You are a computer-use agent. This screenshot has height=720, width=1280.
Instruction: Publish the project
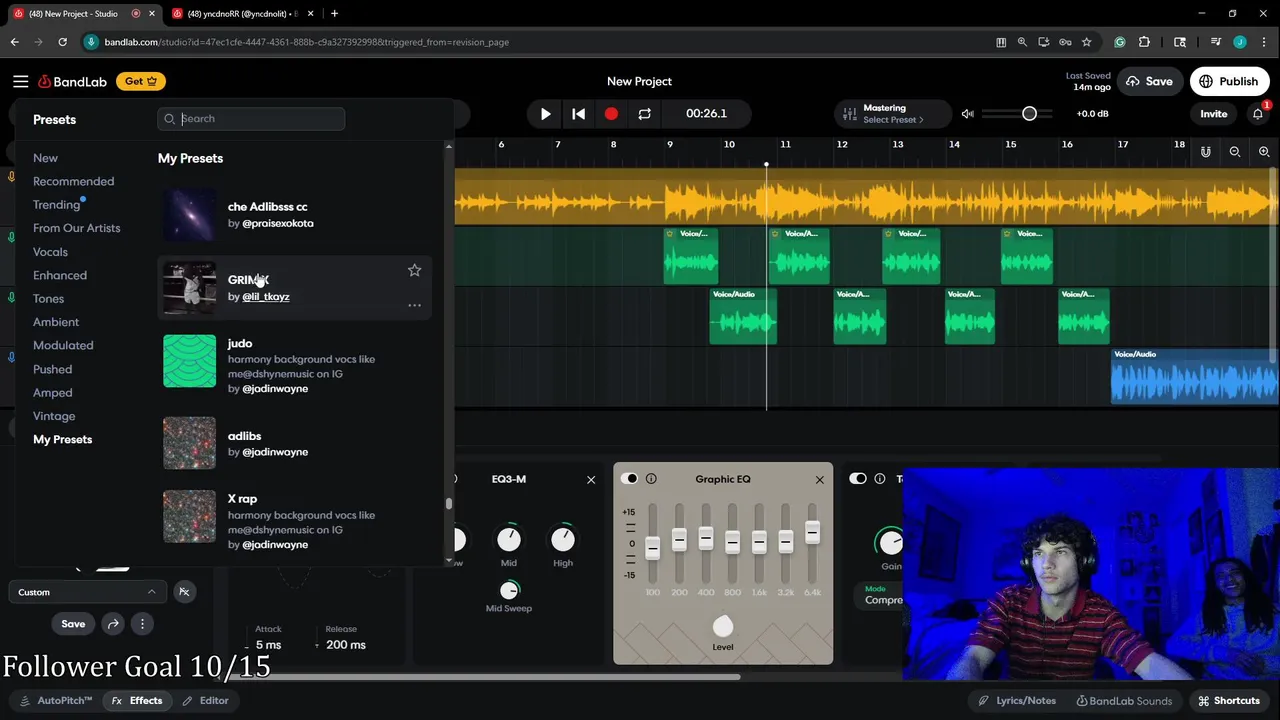[1229, 82]
